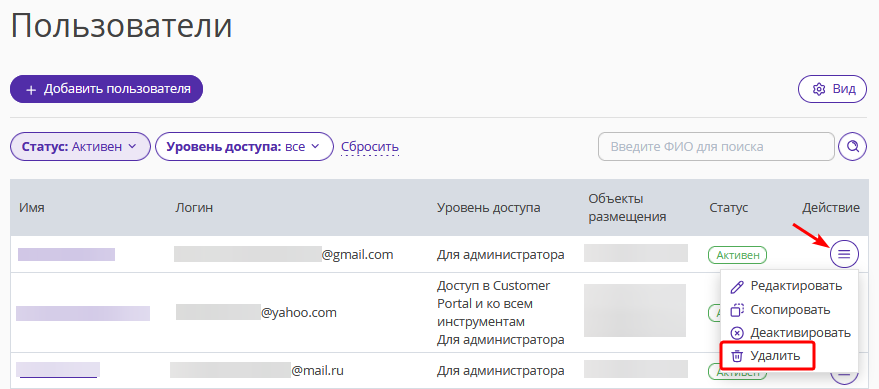
Task: Click the plus icon on Добавить пользователя
Action: point(31,90)
